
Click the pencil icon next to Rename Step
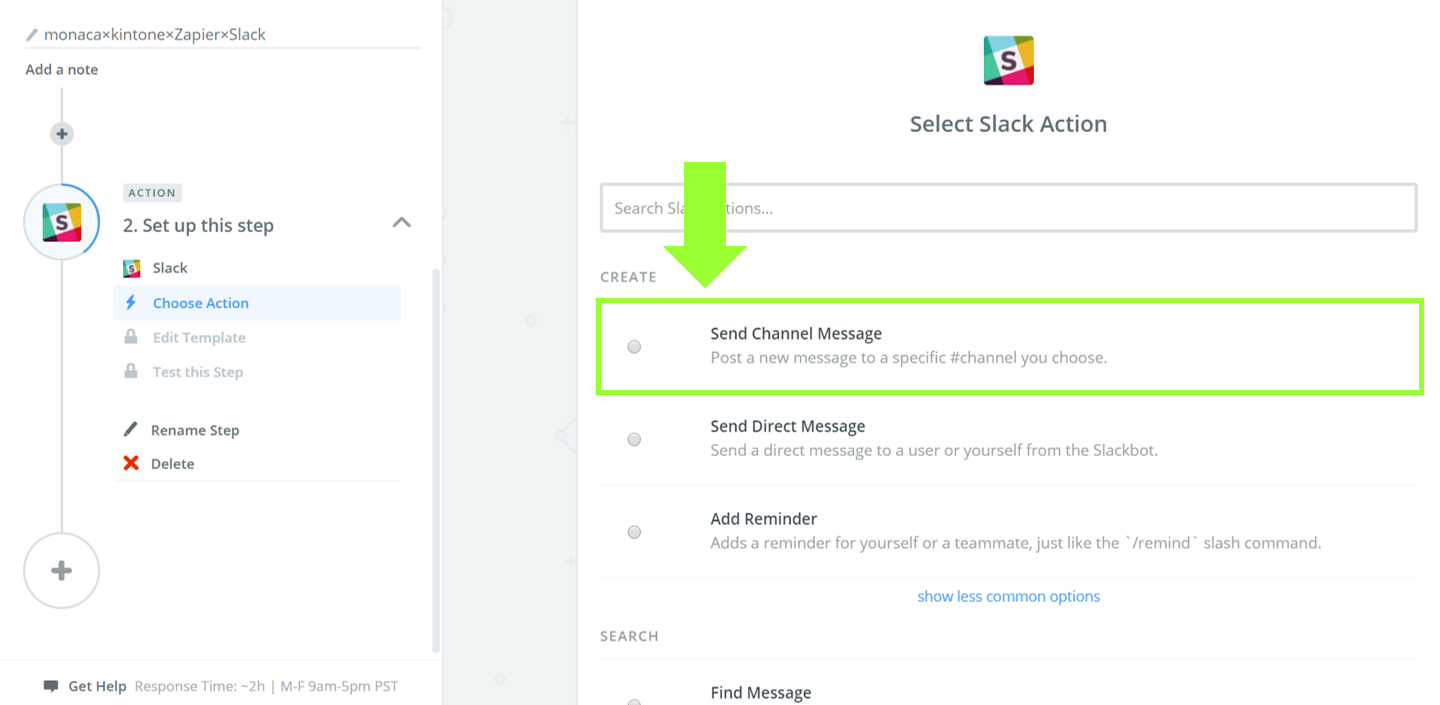[131, 430]
